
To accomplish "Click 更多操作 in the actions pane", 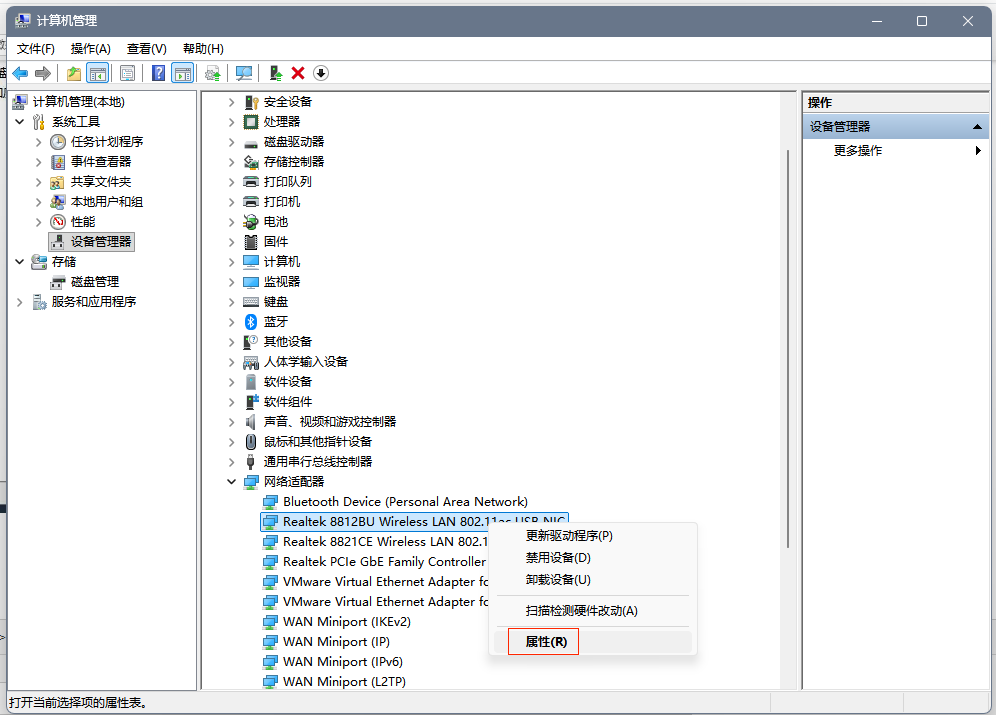I will tap(858, 151).
